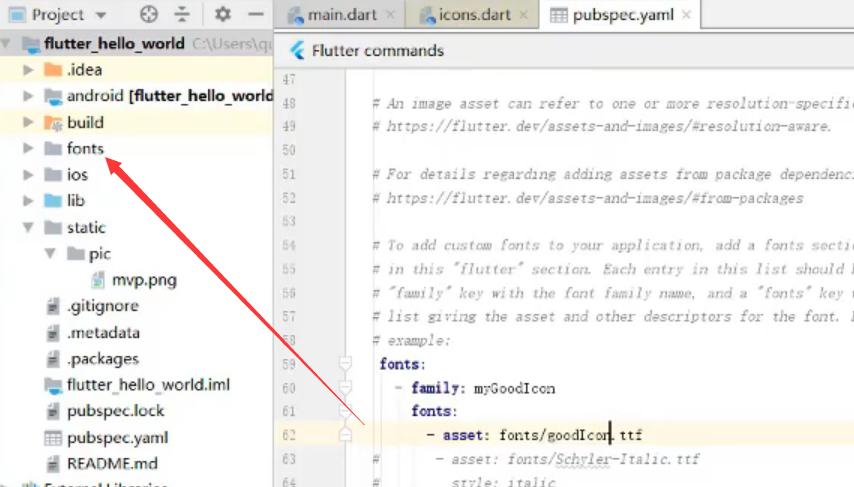Close the icons.dart tab
This screenshot has width=854, height=487.
(x=523, y=15)
